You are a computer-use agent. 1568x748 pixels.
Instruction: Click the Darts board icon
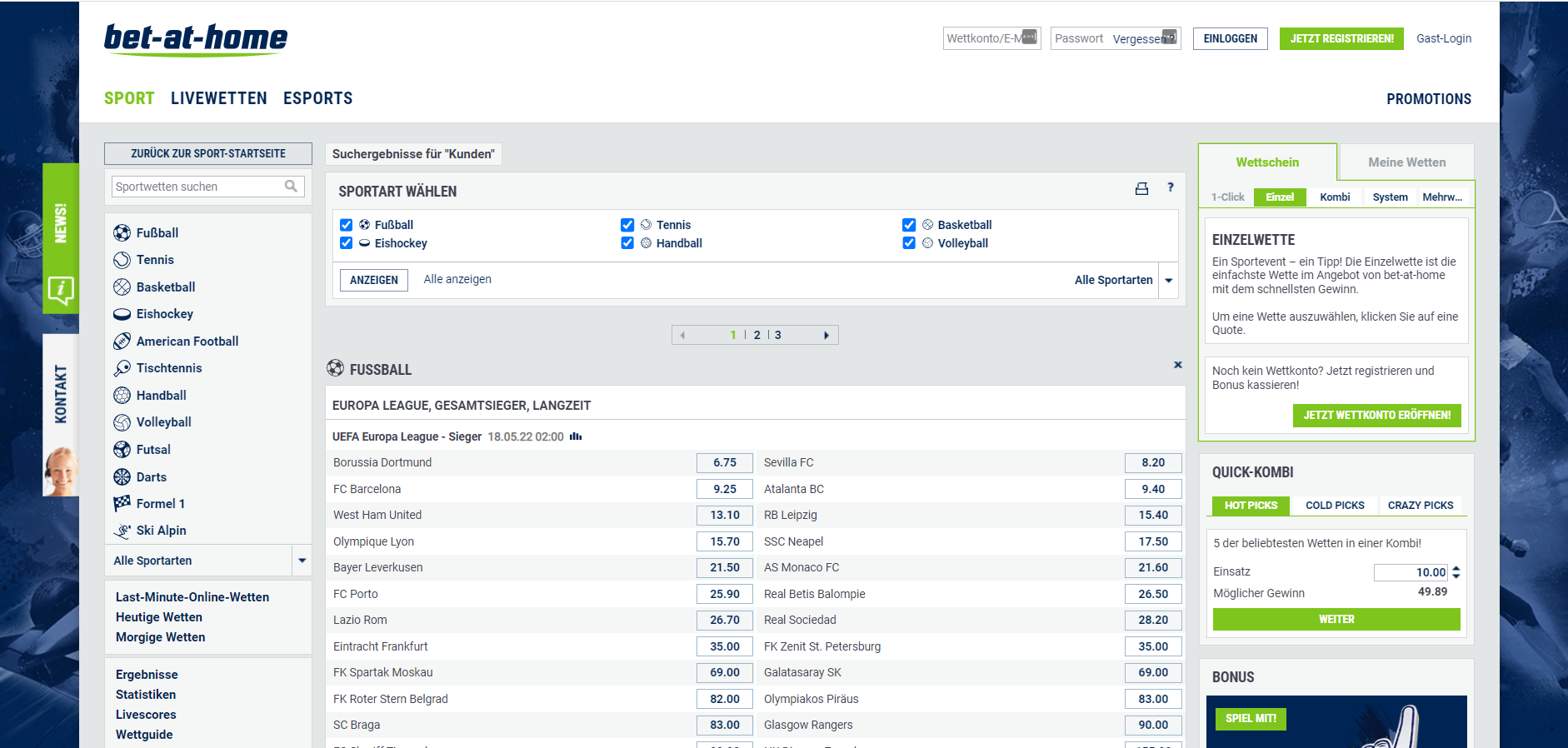pyautogui.click(x=122, y=476)
